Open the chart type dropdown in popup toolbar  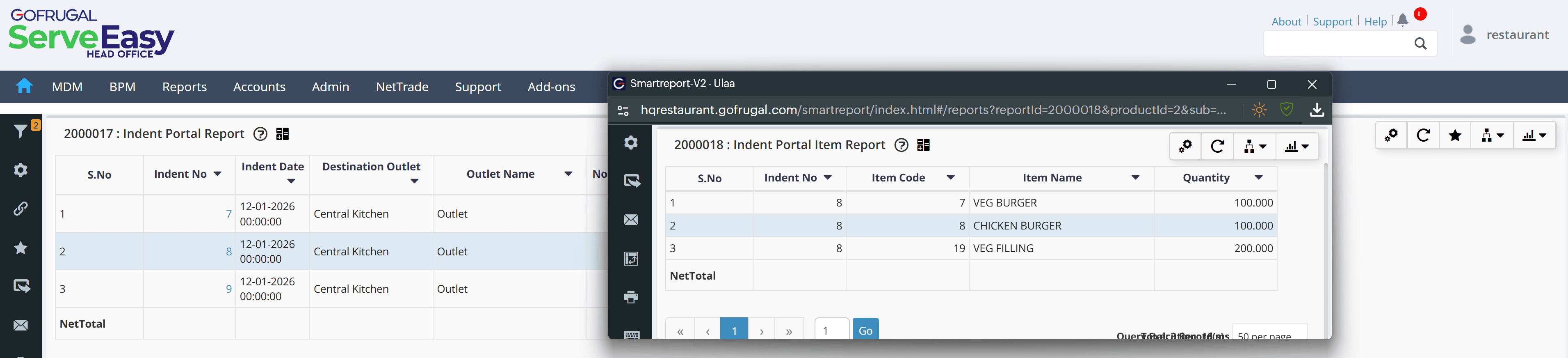click(x=1297, y=146)
